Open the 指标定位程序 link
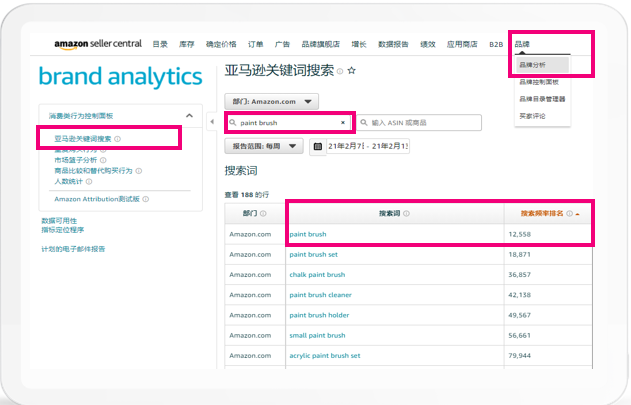 coord(63,230)
